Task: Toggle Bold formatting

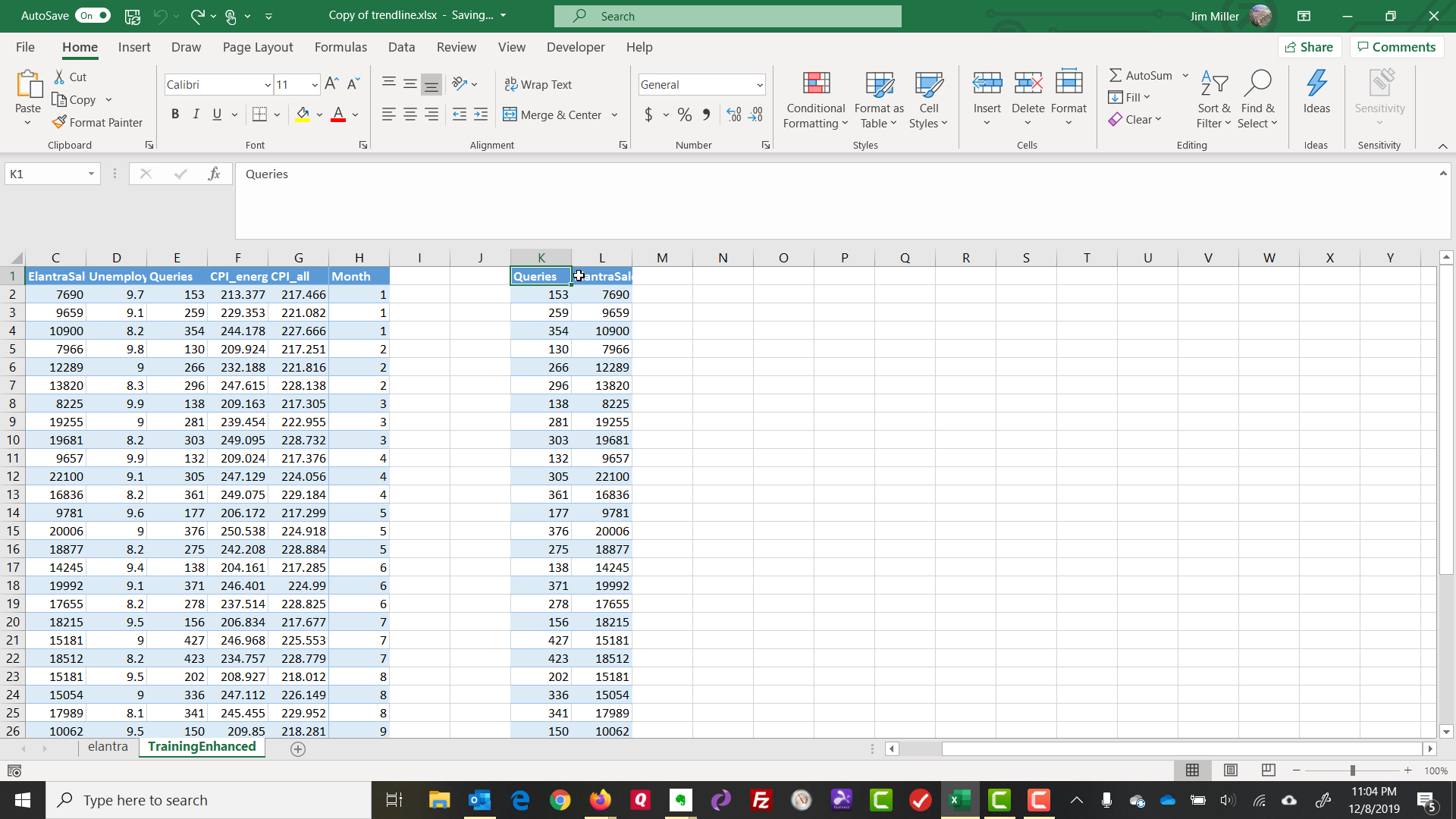Action: click(x=175, y=115)
